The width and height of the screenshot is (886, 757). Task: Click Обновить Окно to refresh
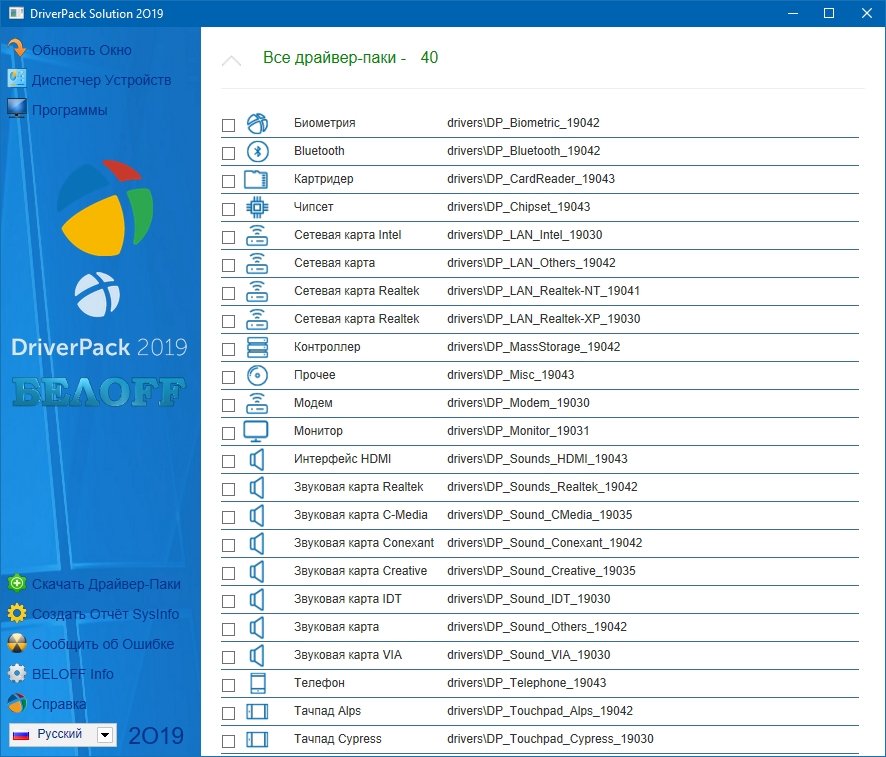81,50
